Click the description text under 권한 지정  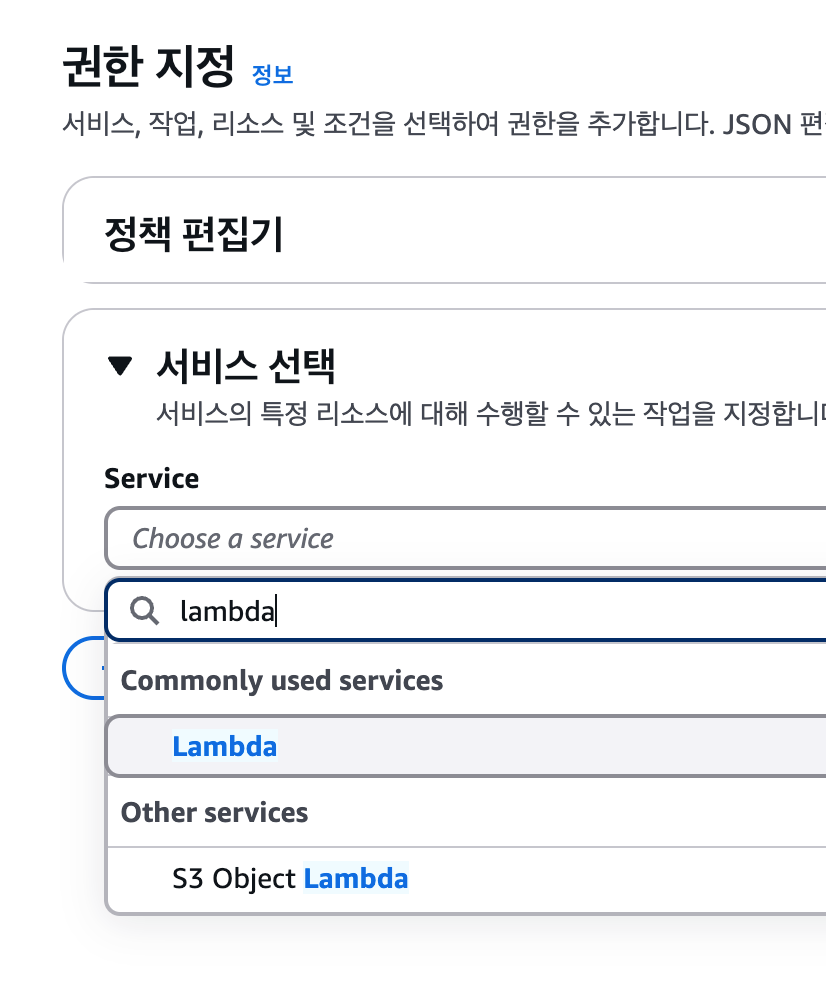tap(444, 124)
